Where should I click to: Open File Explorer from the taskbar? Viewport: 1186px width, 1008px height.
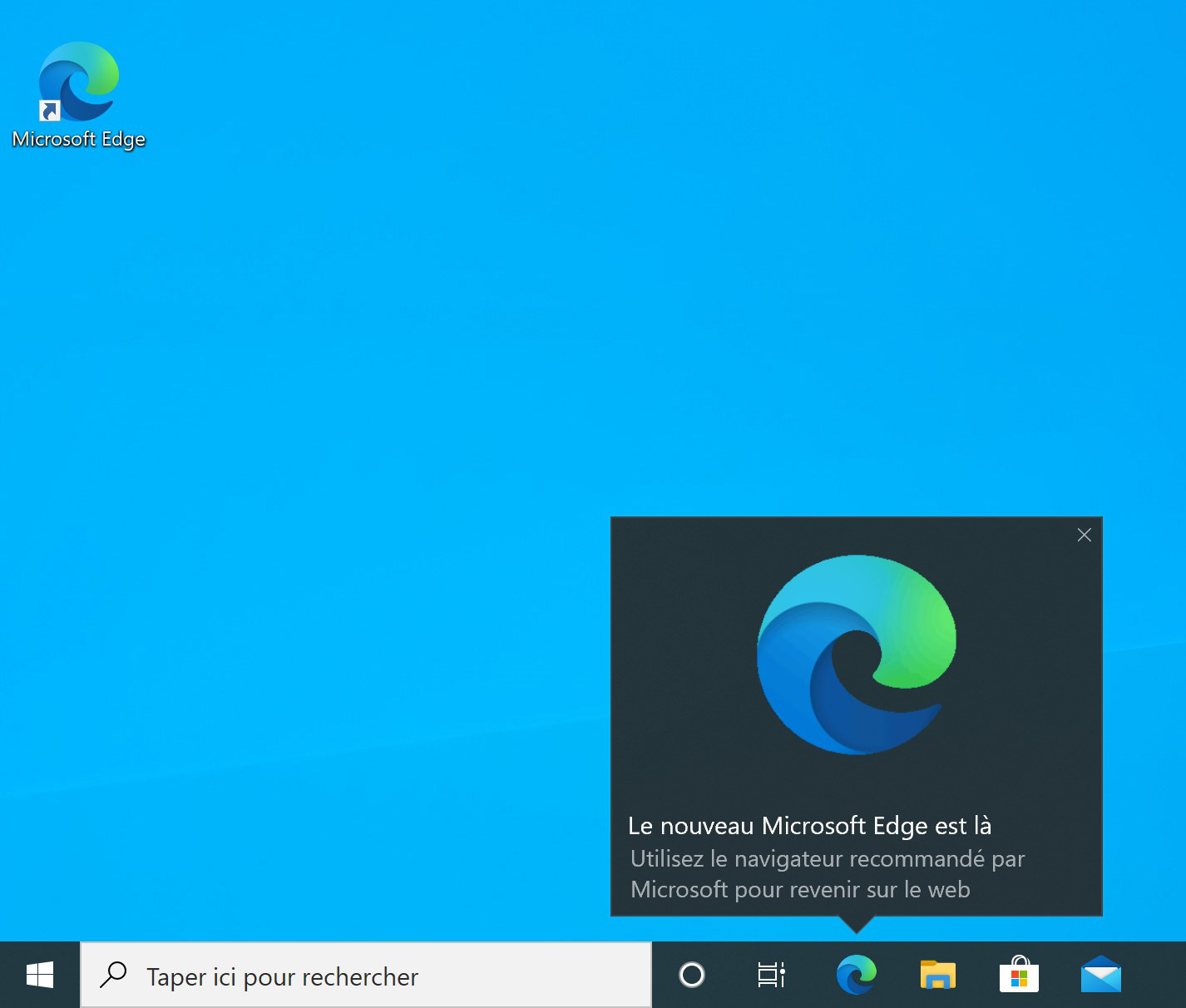[937, 975]
